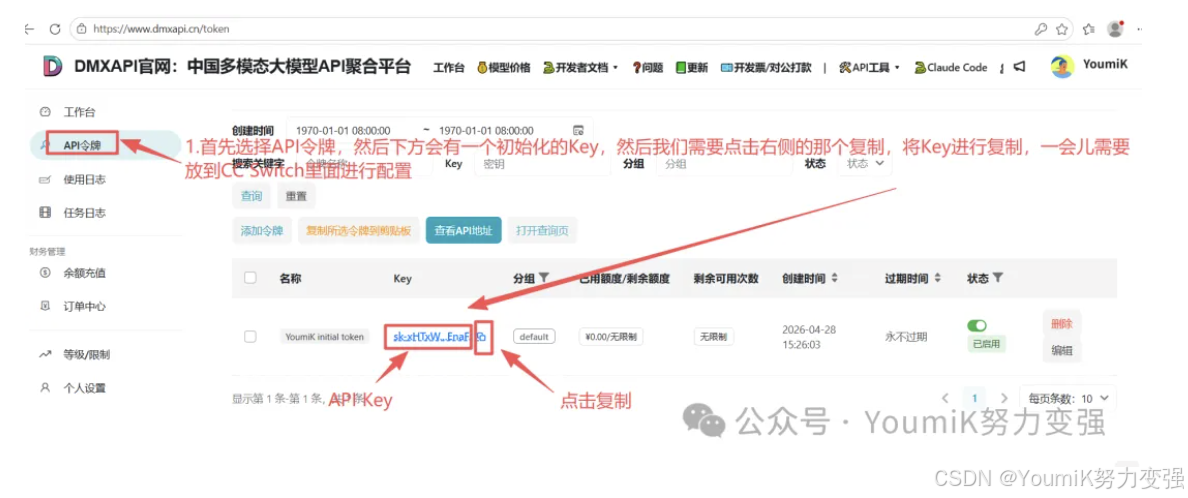Viewport: 1188px width, 498px height.
Task: Click the DMXAPI logo icon
Action: tap(52, 67)
